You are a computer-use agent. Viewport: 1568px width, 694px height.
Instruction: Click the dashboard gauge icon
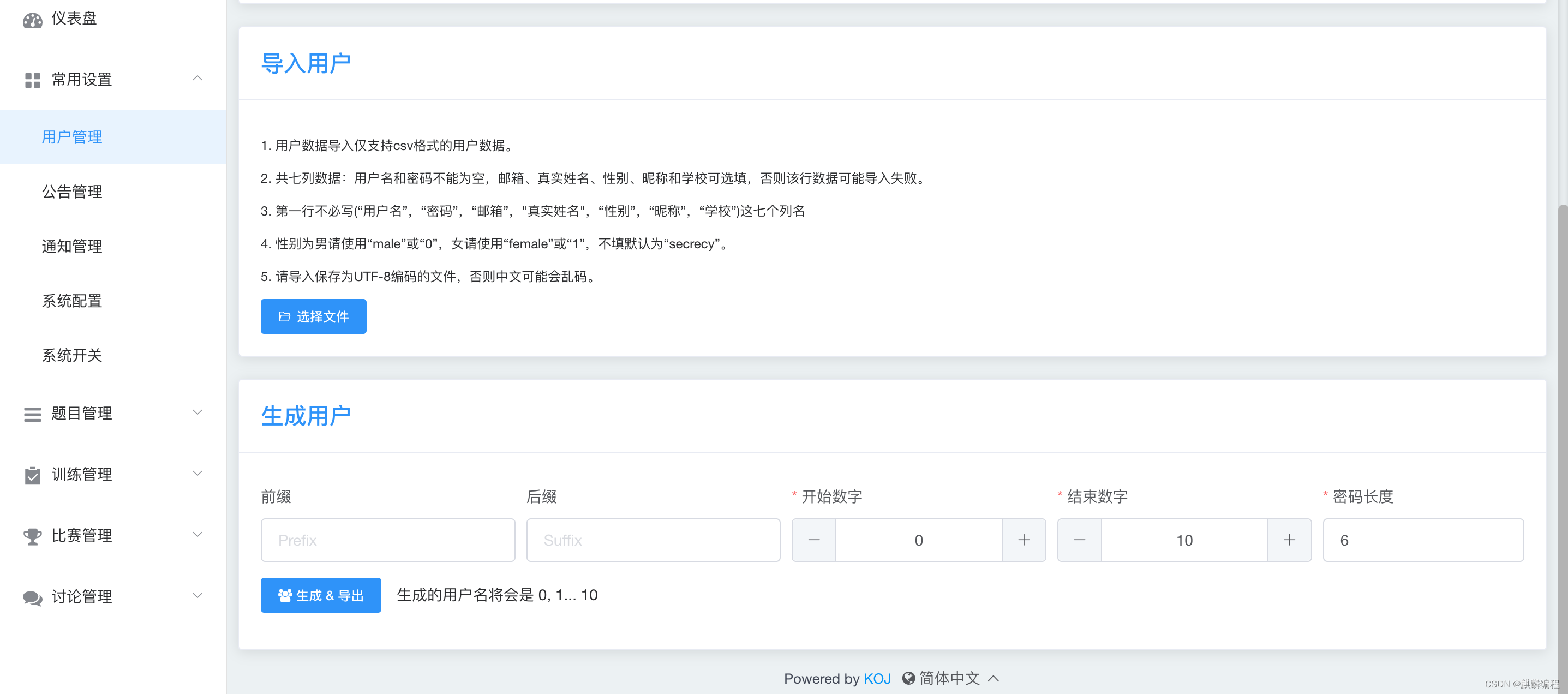click(x=32, y=20)
